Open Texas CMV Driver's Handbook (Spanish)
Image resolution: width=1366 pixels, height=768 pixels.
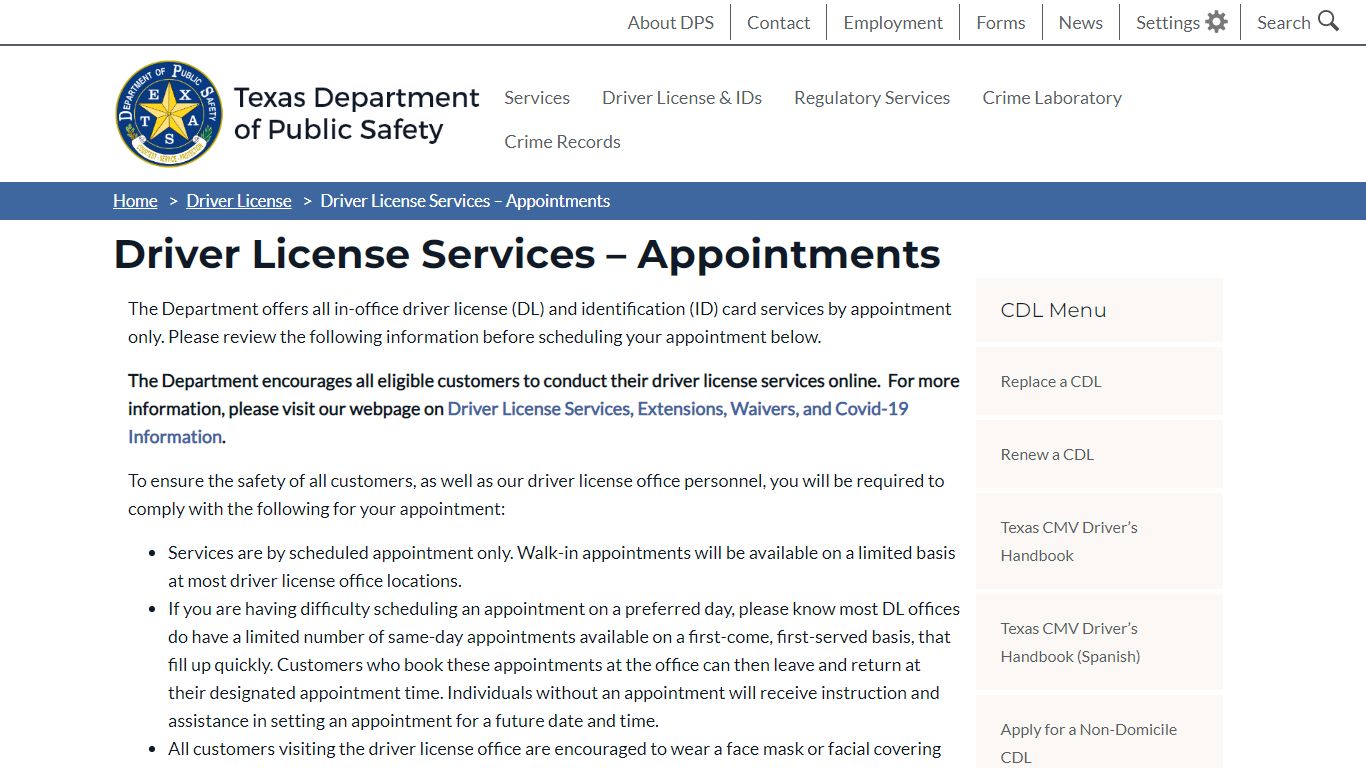tap(1099, 642)
